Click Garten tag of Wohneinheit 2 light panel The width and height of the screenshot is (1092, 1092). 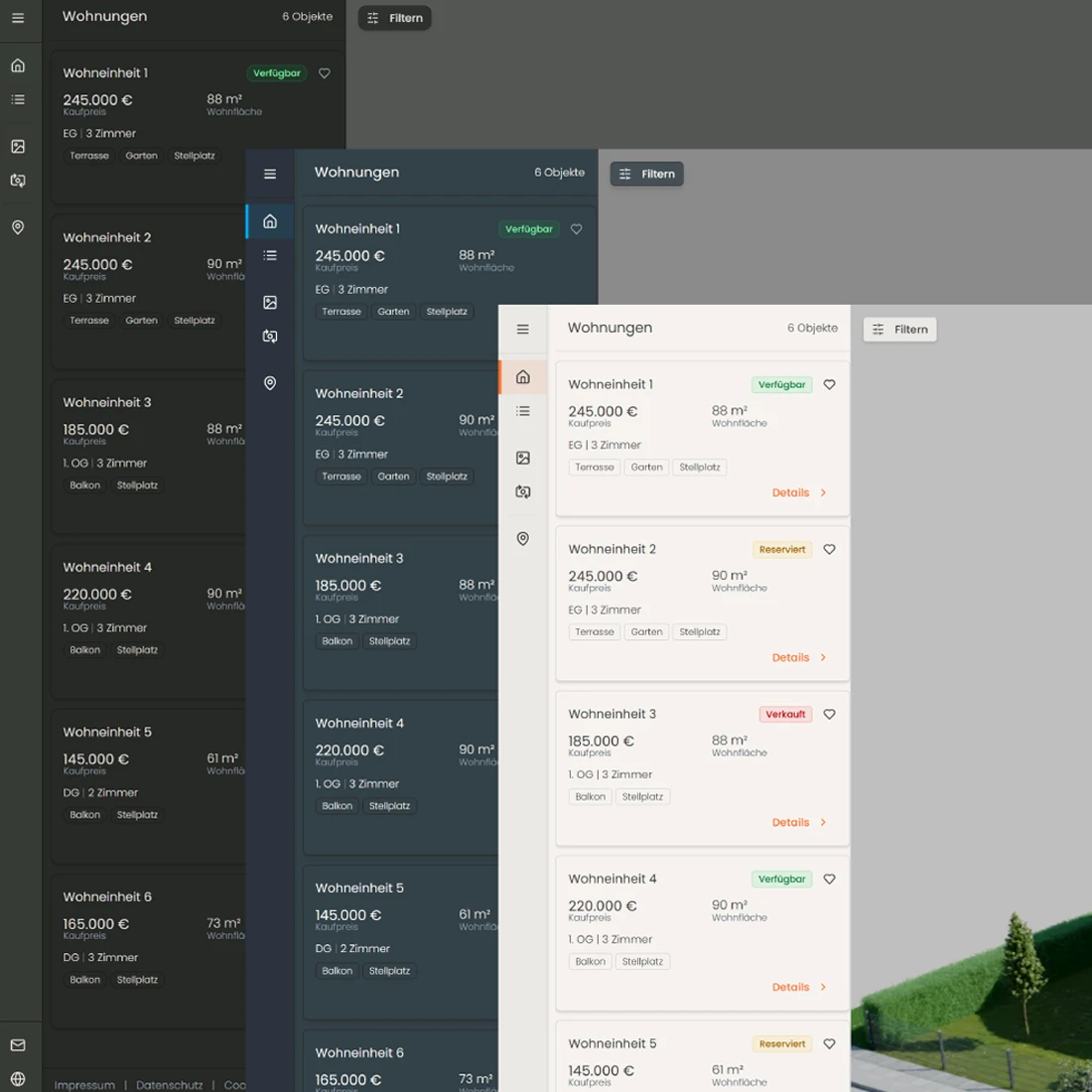(x=646, y=631)
